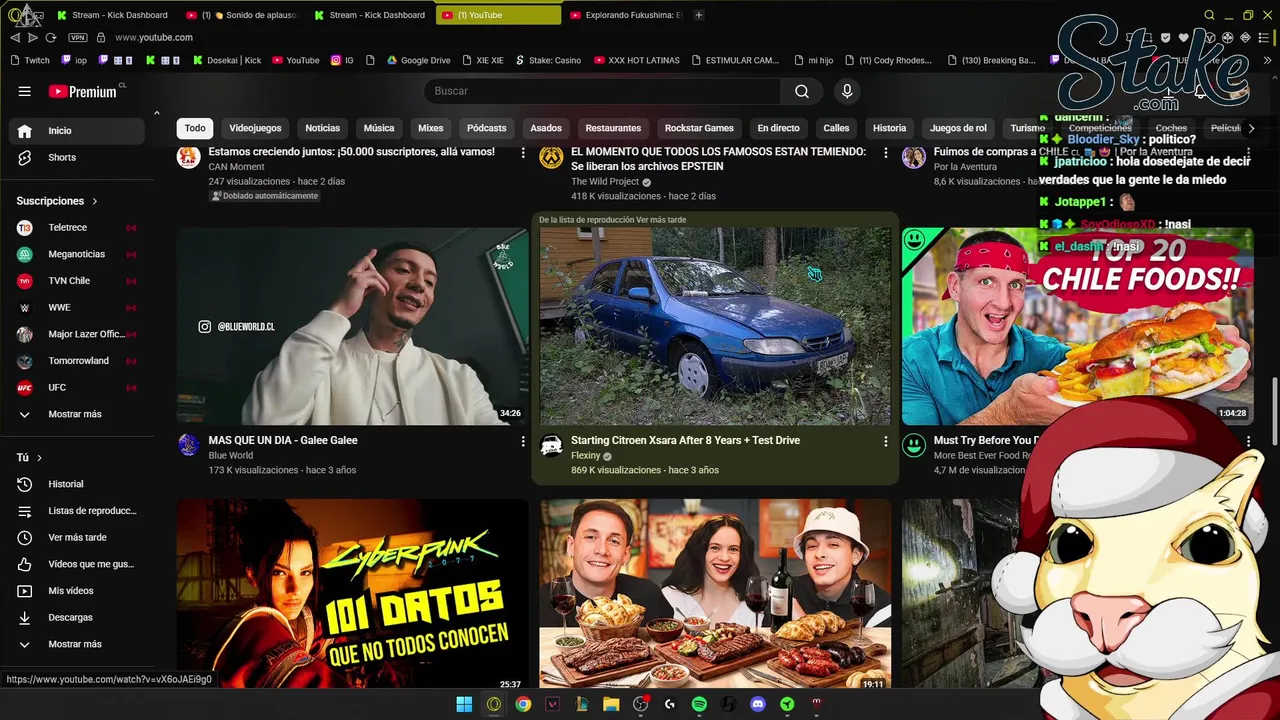Open File Explorer from the taskbar
Viewport: 1280px width, 720px height.
tap(611, 704)
